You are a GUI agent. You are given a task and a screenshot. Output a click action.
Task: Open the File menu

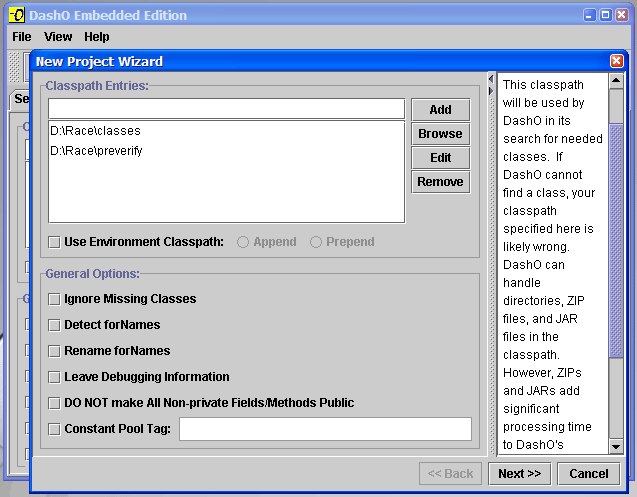(x=22, y=37)
